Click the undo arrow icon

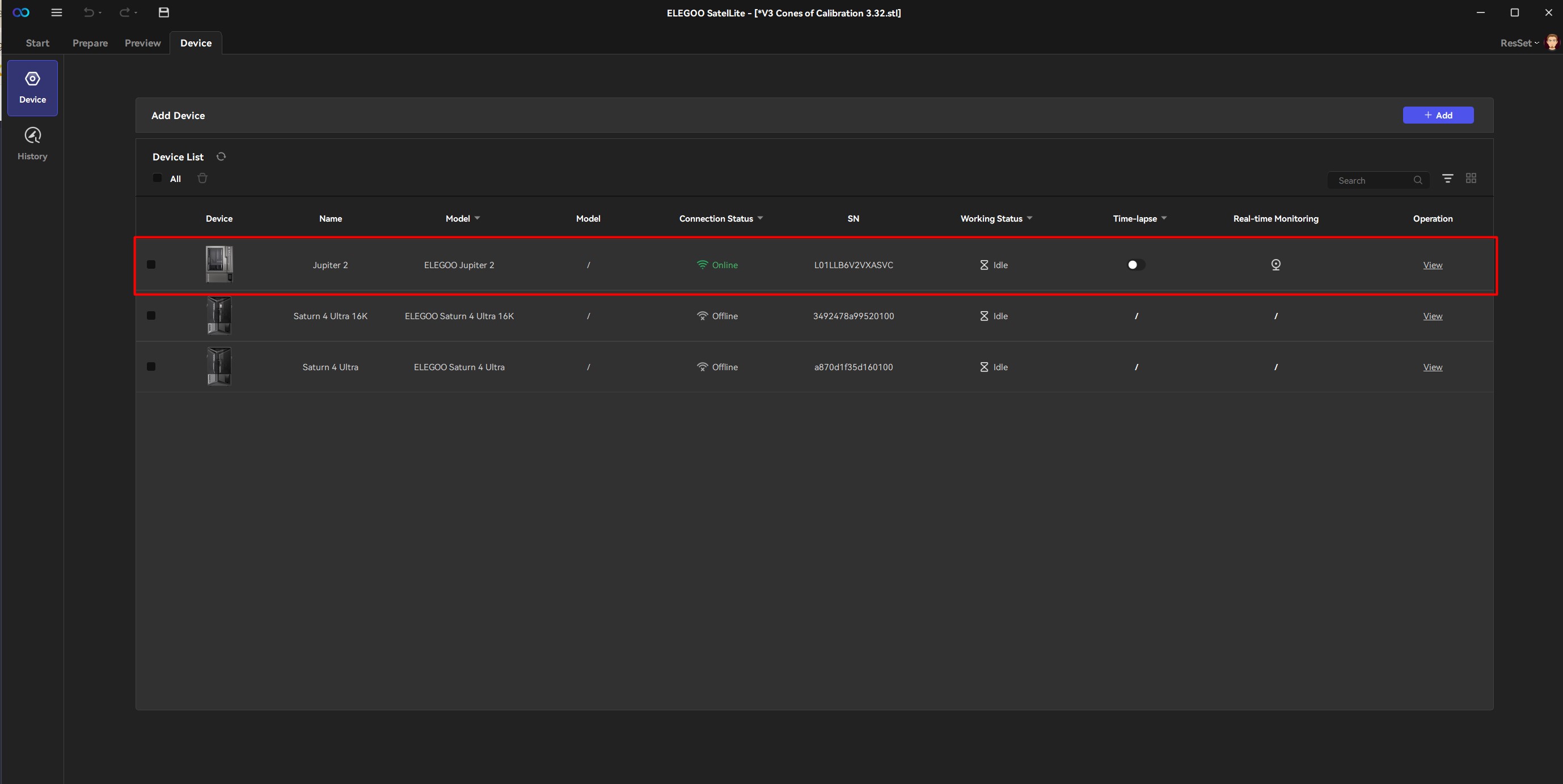click(x=88, y=12)
